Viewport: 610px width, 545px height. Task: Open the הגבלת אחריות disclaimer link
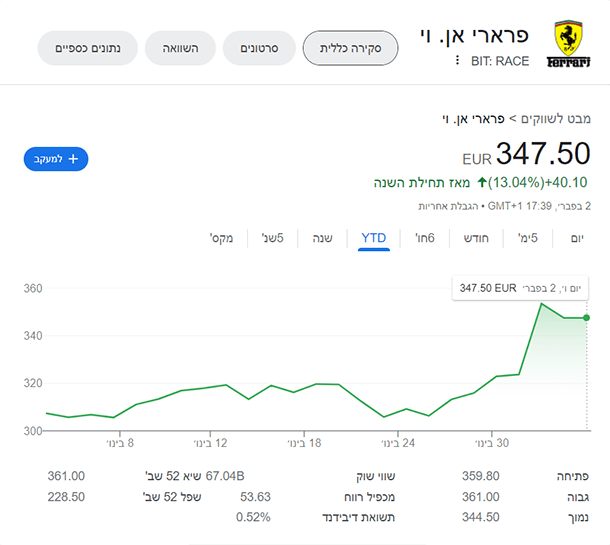[448, 206]
